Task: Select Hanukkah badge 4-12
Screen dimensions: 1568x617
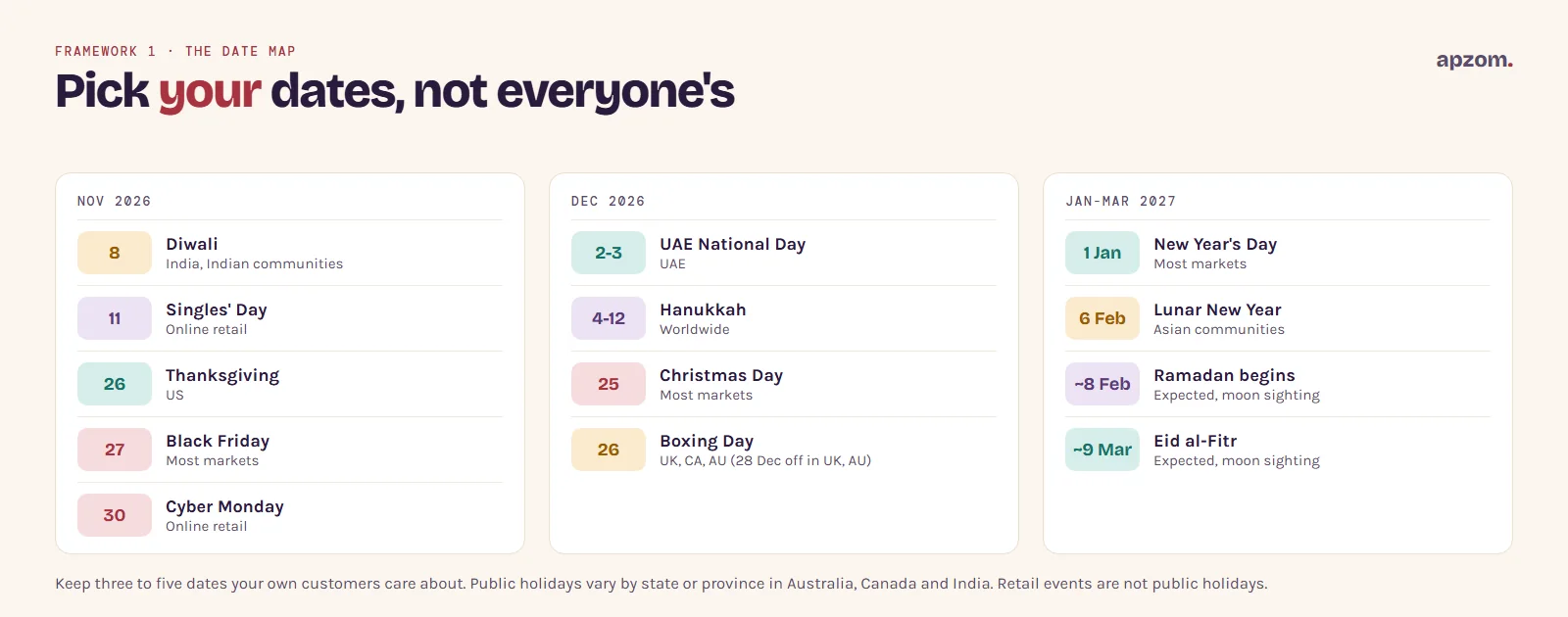Action: pos(609,318)
